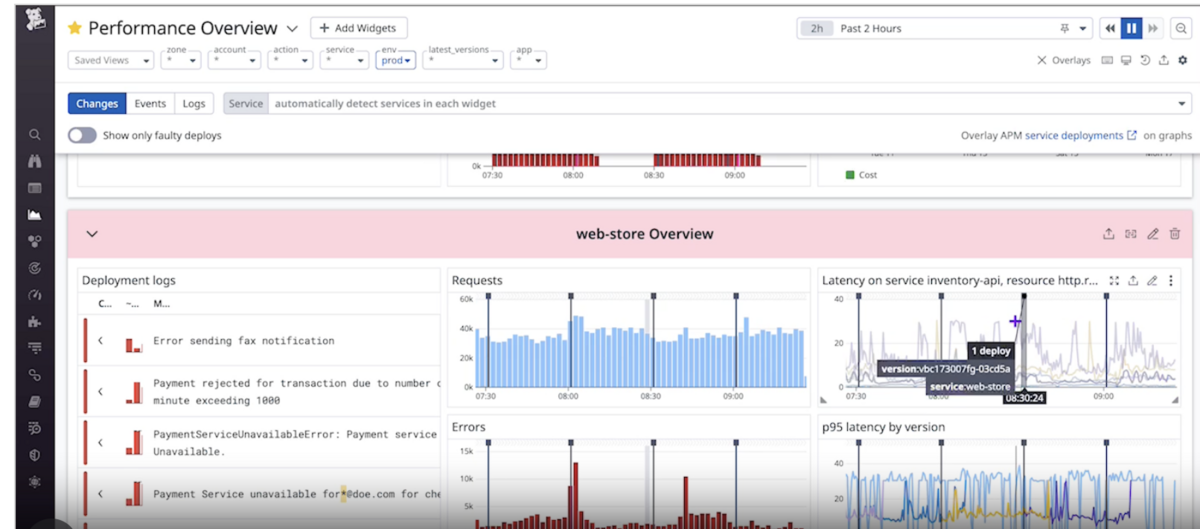Open the search icon in sidebar
The width and height of the screenshot is (1200, 529).
pos(35,134)
